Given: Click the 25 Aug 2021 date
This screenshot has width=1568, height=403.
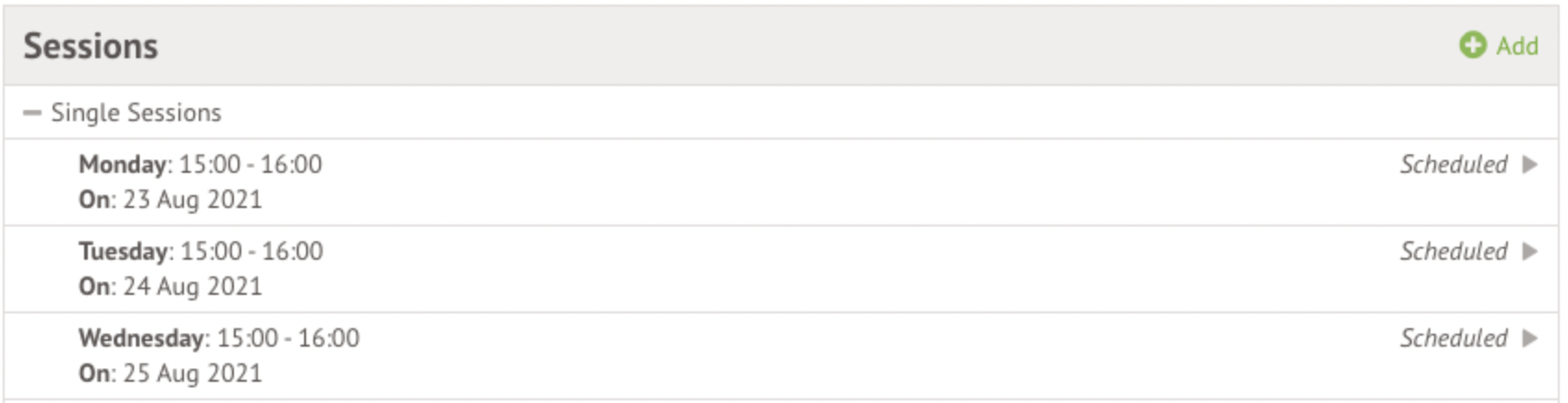Looking at the screenshot, I should 192,373.
